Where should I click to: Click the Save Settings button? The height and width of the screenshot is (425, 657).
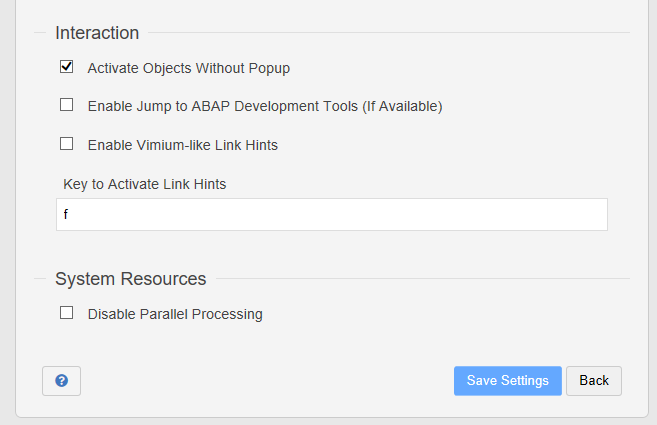[508, 381]
